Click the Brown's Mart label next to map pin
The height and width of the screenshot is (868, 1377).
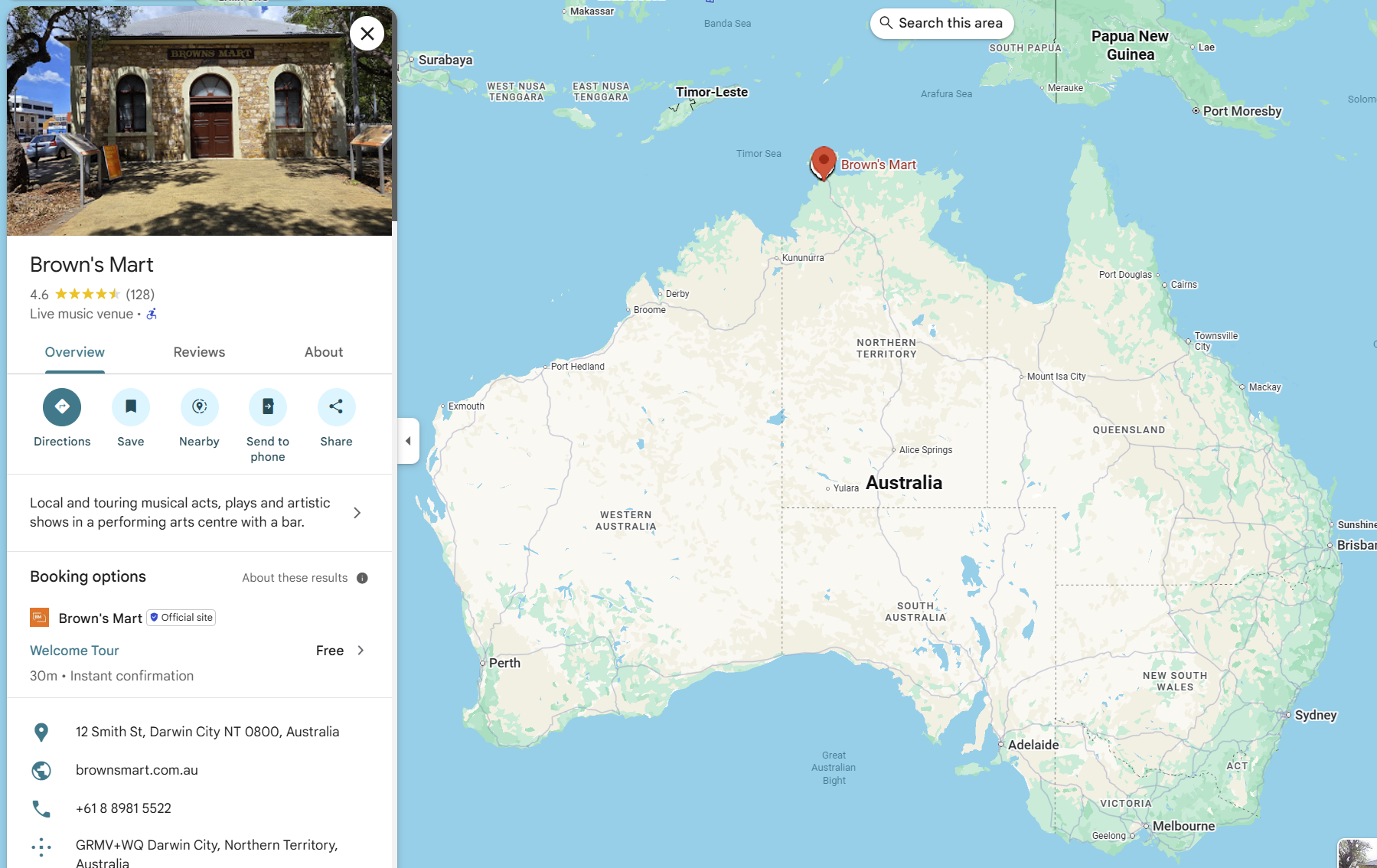pos(879,165)
